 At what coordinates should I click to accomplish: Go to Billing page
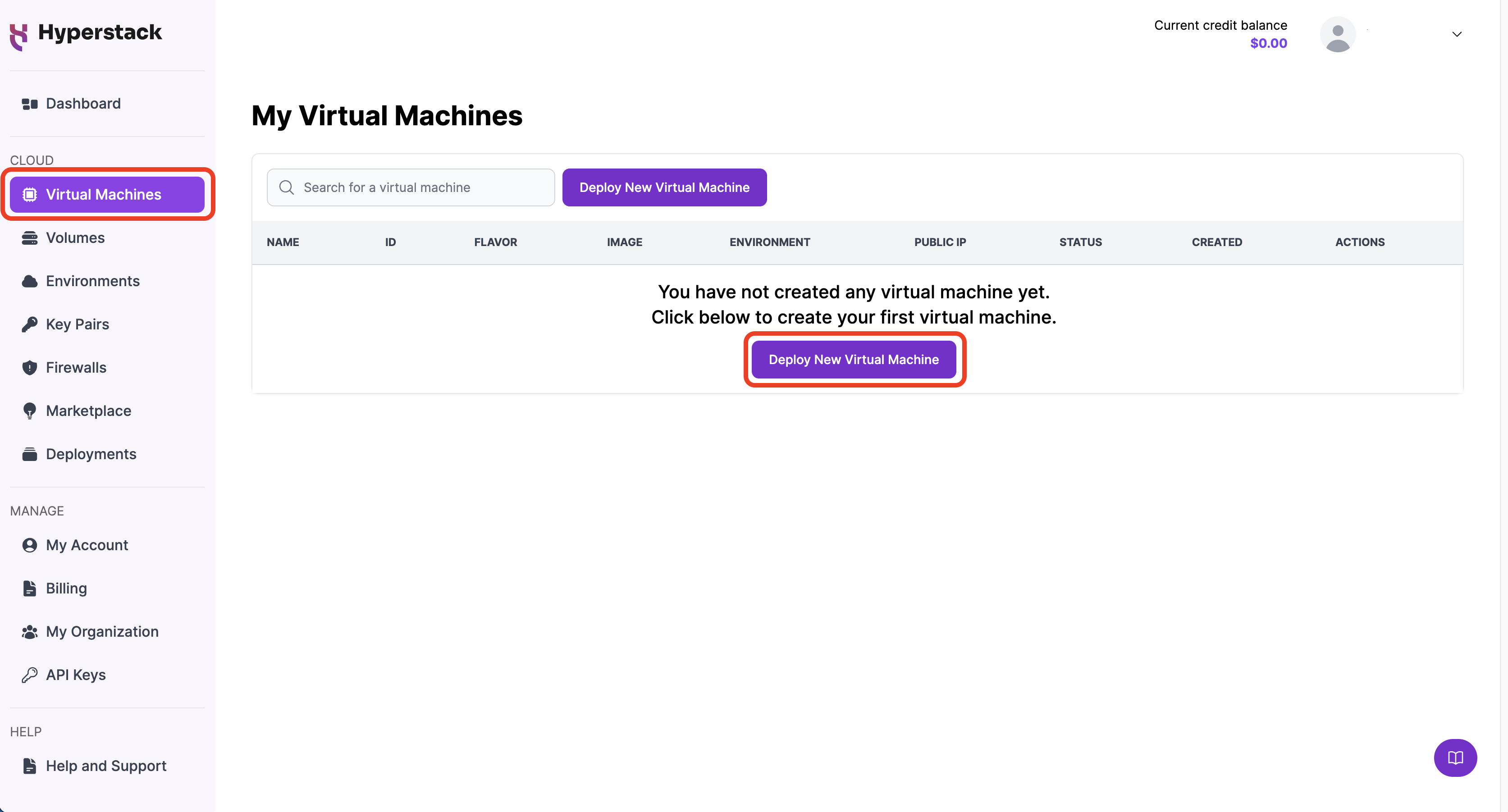click(107, 588)
